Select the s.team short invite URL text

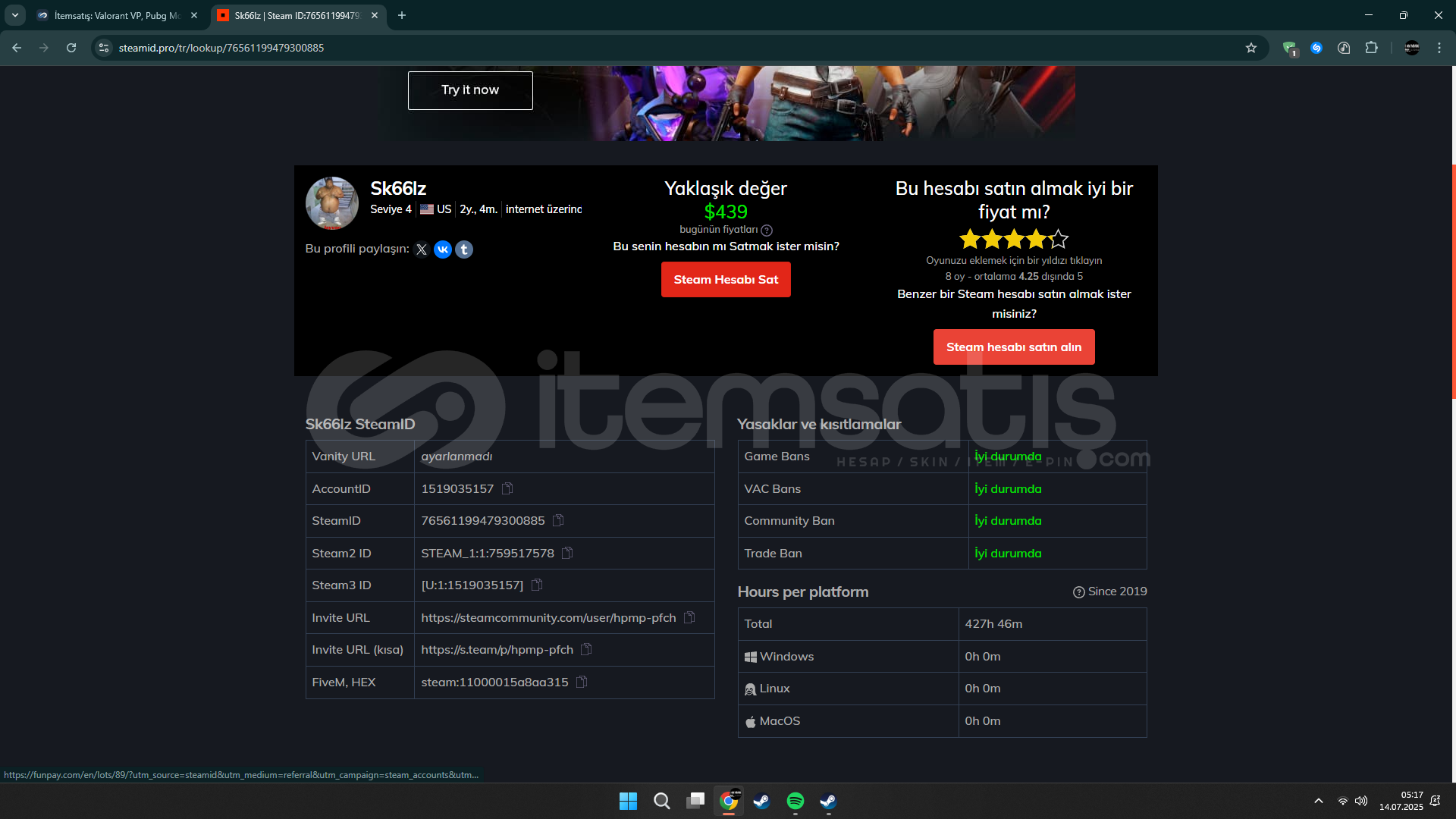(x=497, y=649)
